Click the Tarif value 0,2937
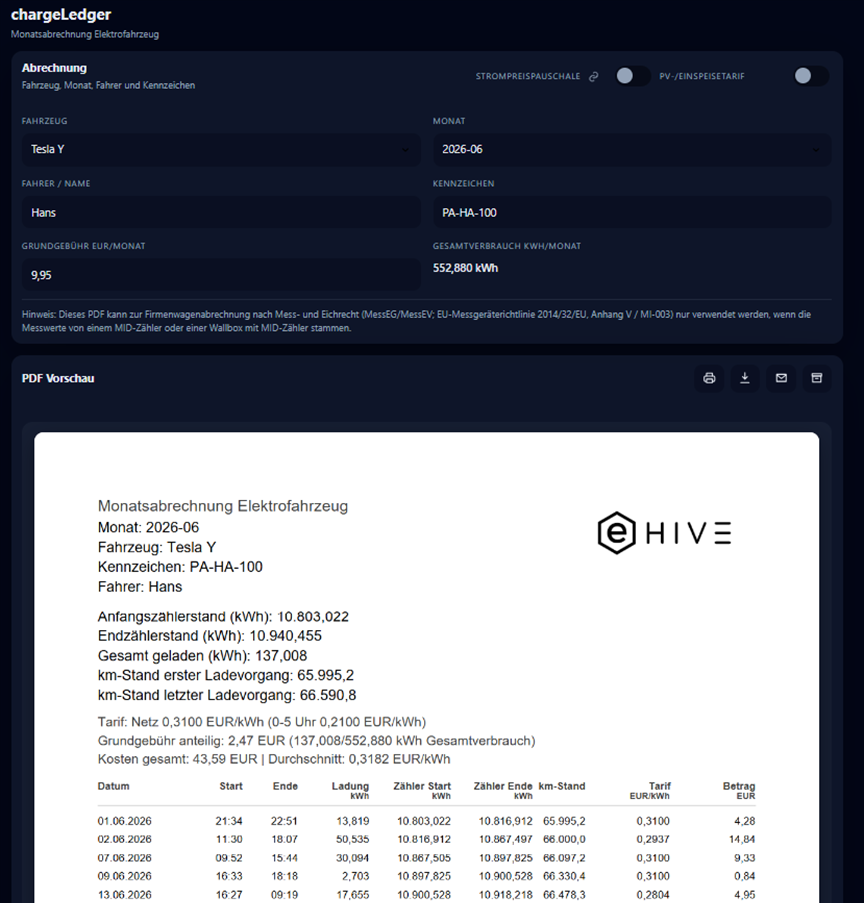 tap(653, 840)
